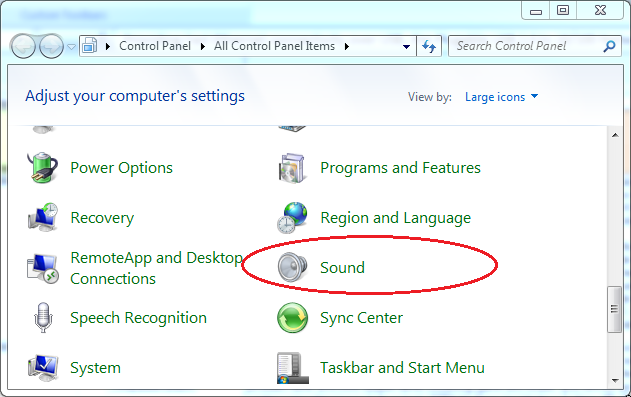Click the scrollbar up arrow

pos(615,135)
